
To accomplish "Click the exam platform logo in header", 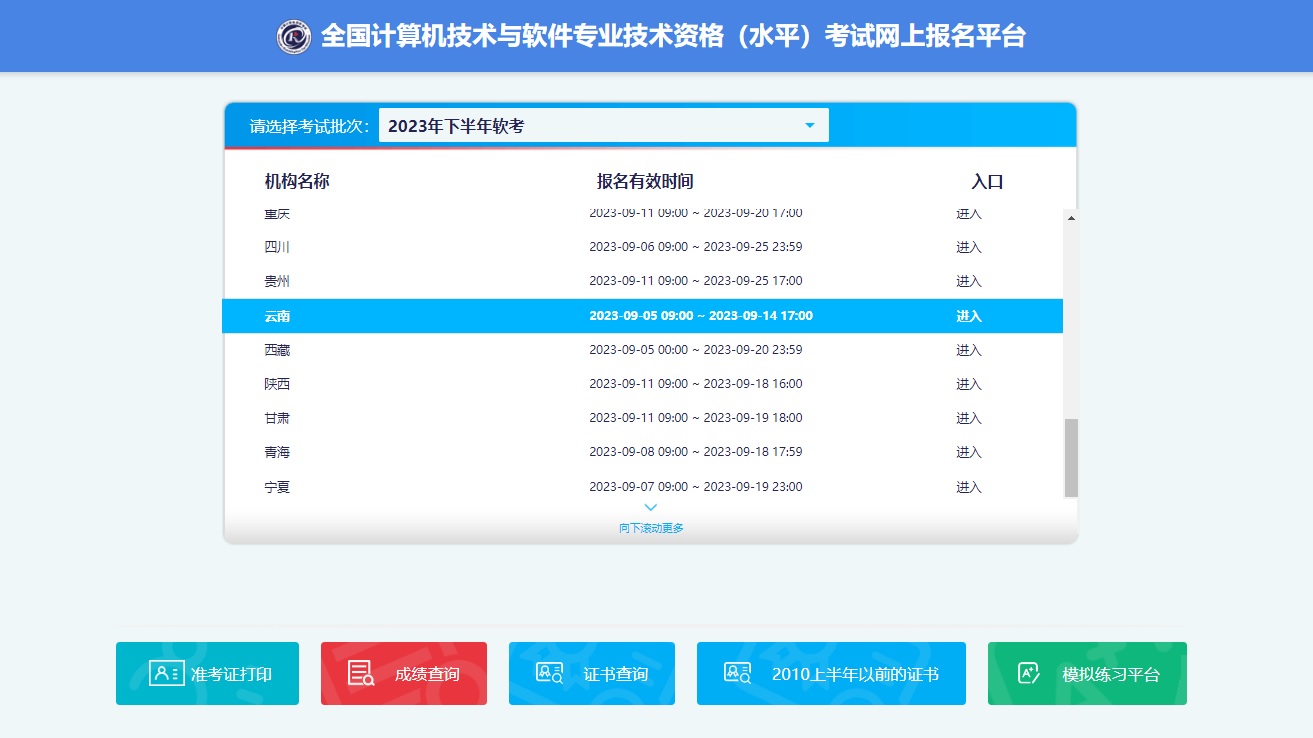I will (294, 37).
